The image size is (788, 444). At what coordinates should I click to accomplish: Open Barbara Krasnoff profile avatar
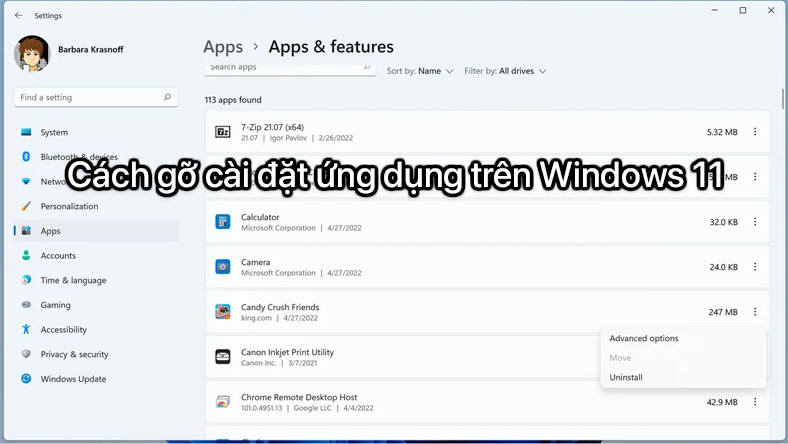pos(32,53)
